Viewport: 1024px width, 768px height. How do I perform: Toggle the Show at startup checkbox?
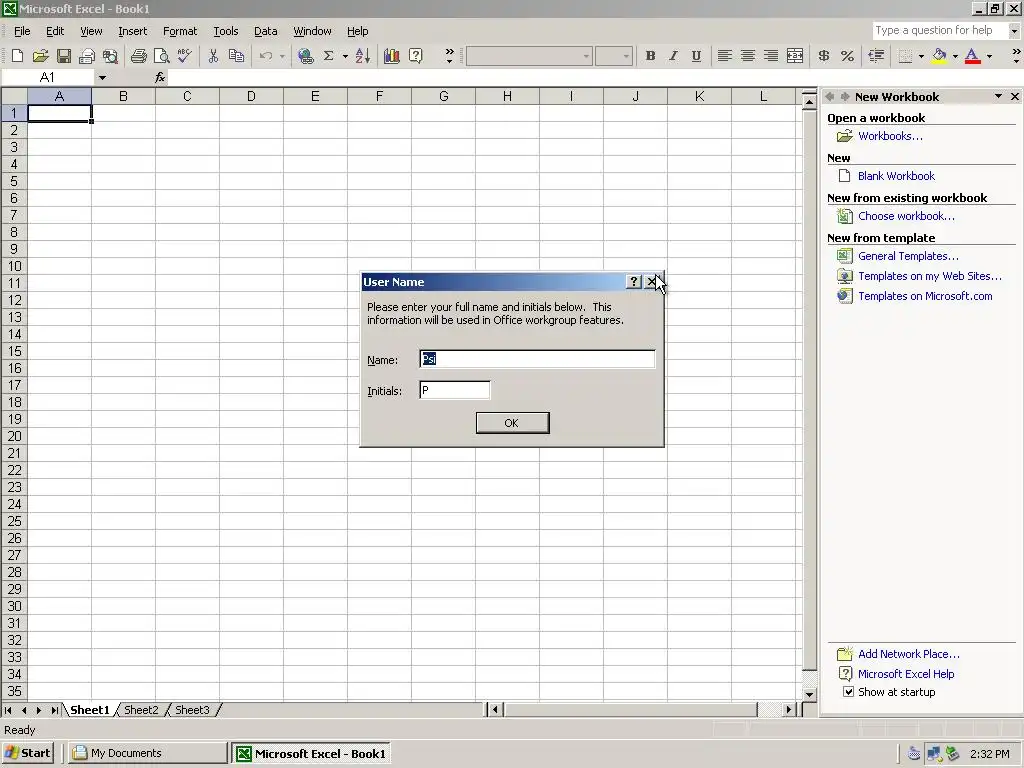pyautogui.click(x=848, y=692)
